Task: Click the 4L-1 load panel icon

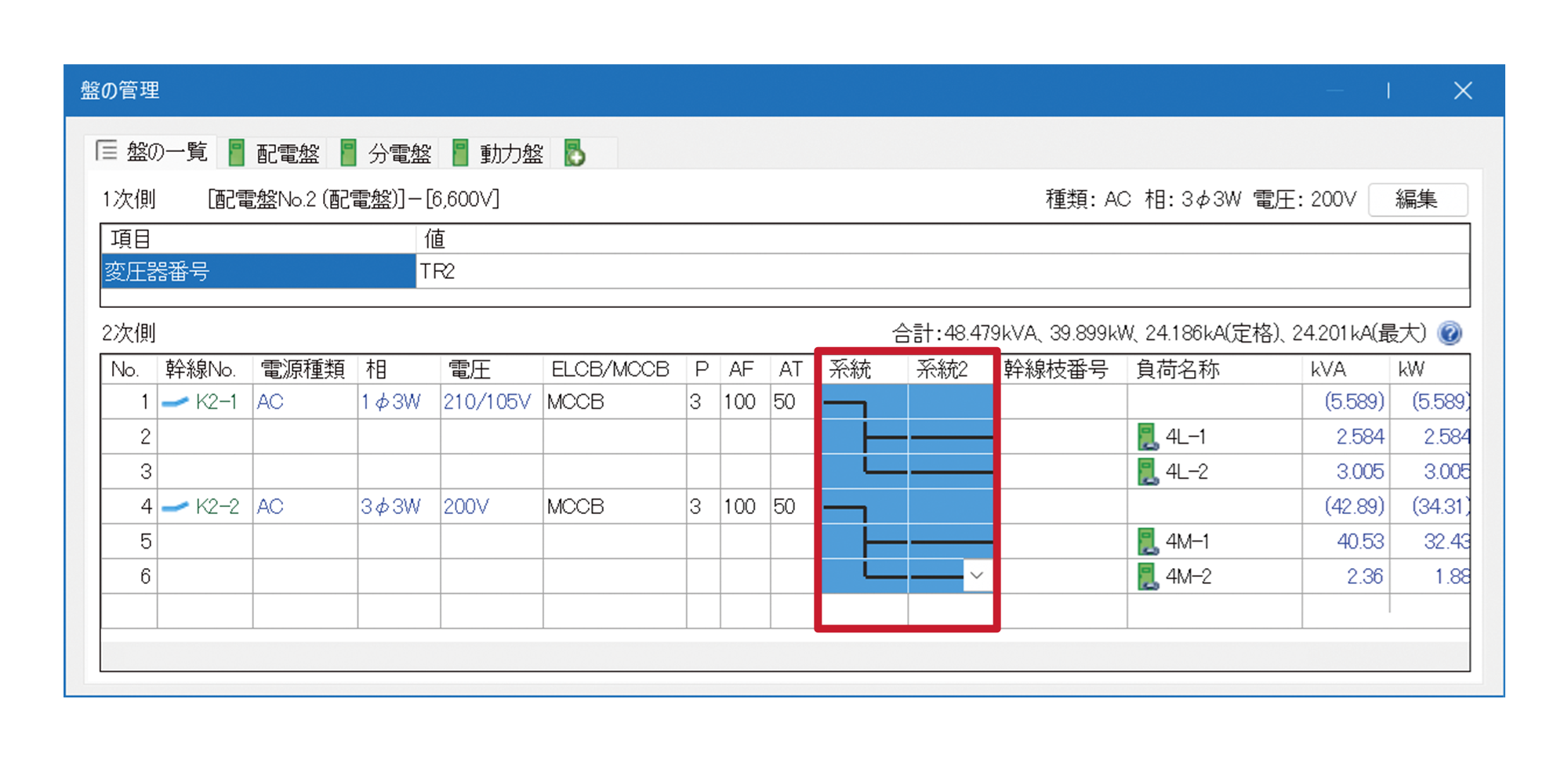Action: [x=1147, y=437]
